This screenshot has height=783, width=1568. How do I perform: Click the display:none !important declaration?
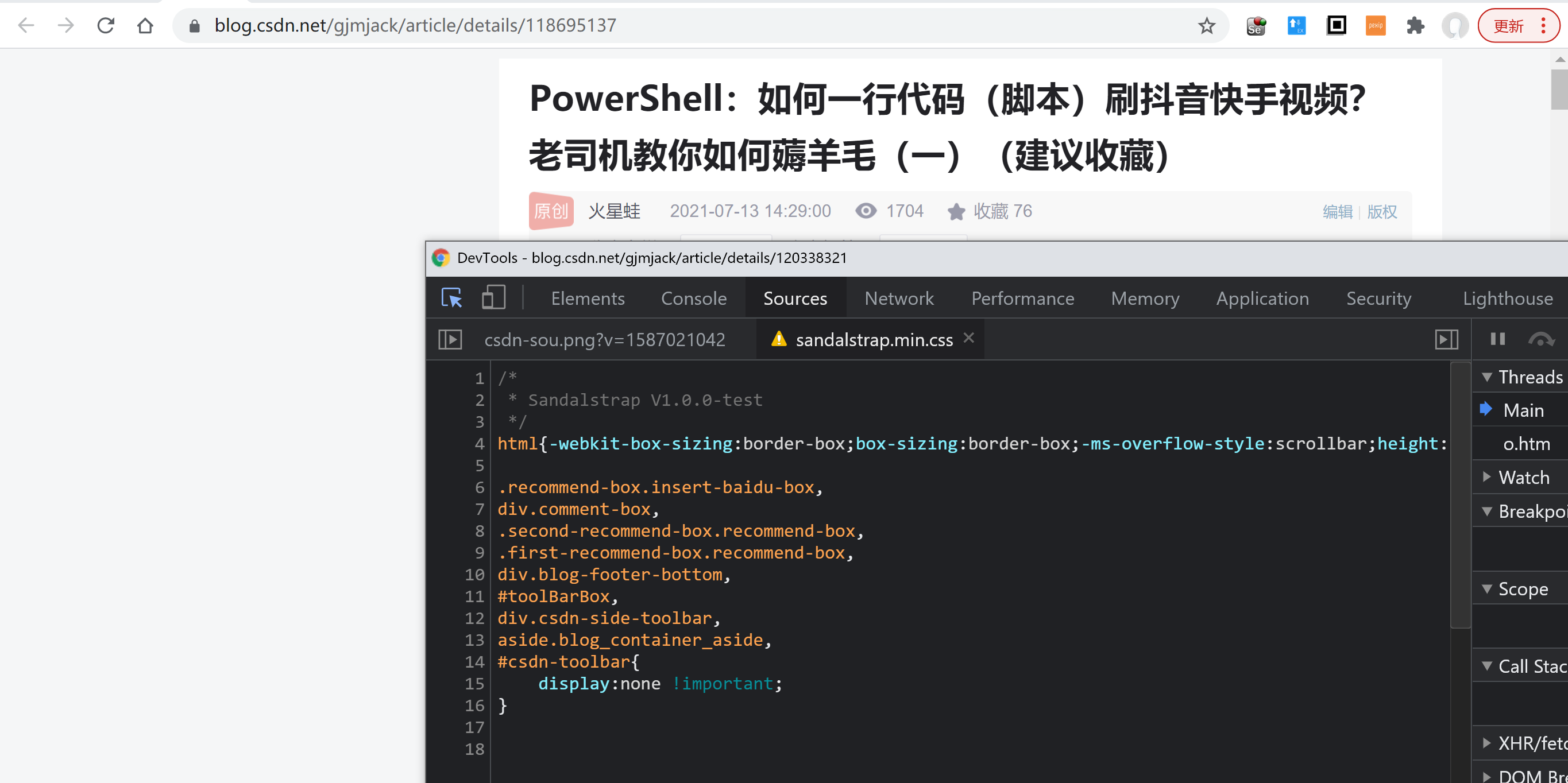tap(660, 683)
